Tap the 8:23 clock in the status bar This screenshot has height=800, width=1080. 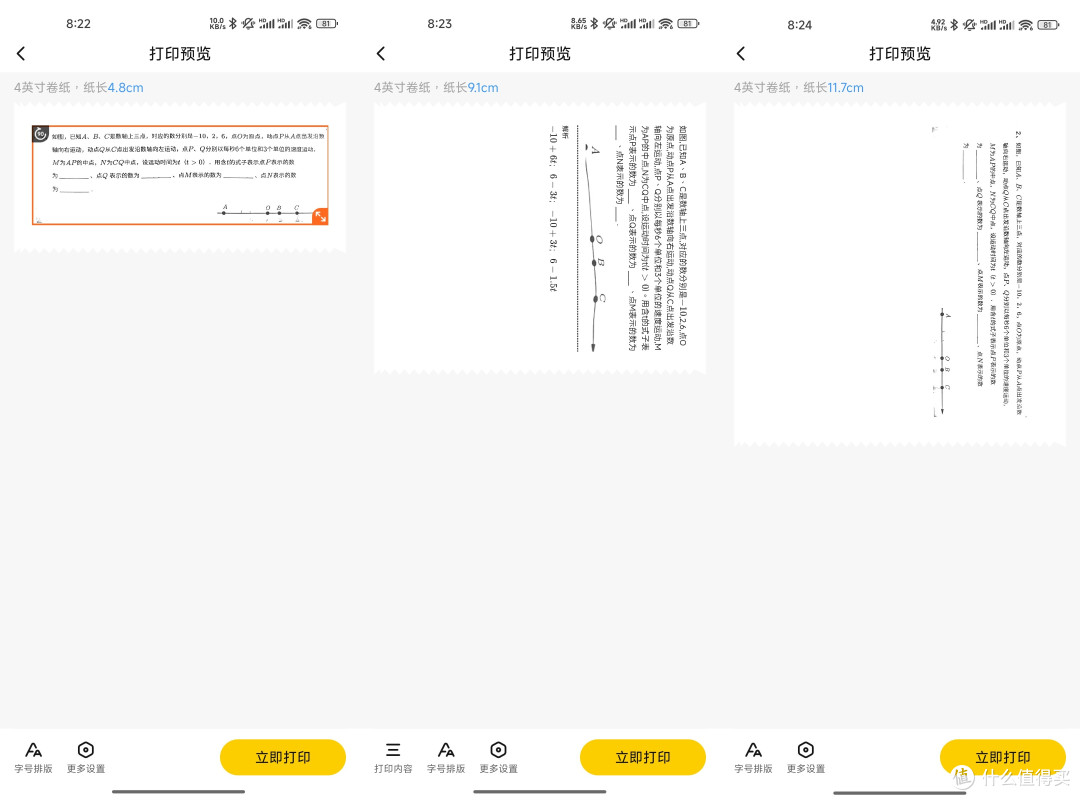click(439, 23)
